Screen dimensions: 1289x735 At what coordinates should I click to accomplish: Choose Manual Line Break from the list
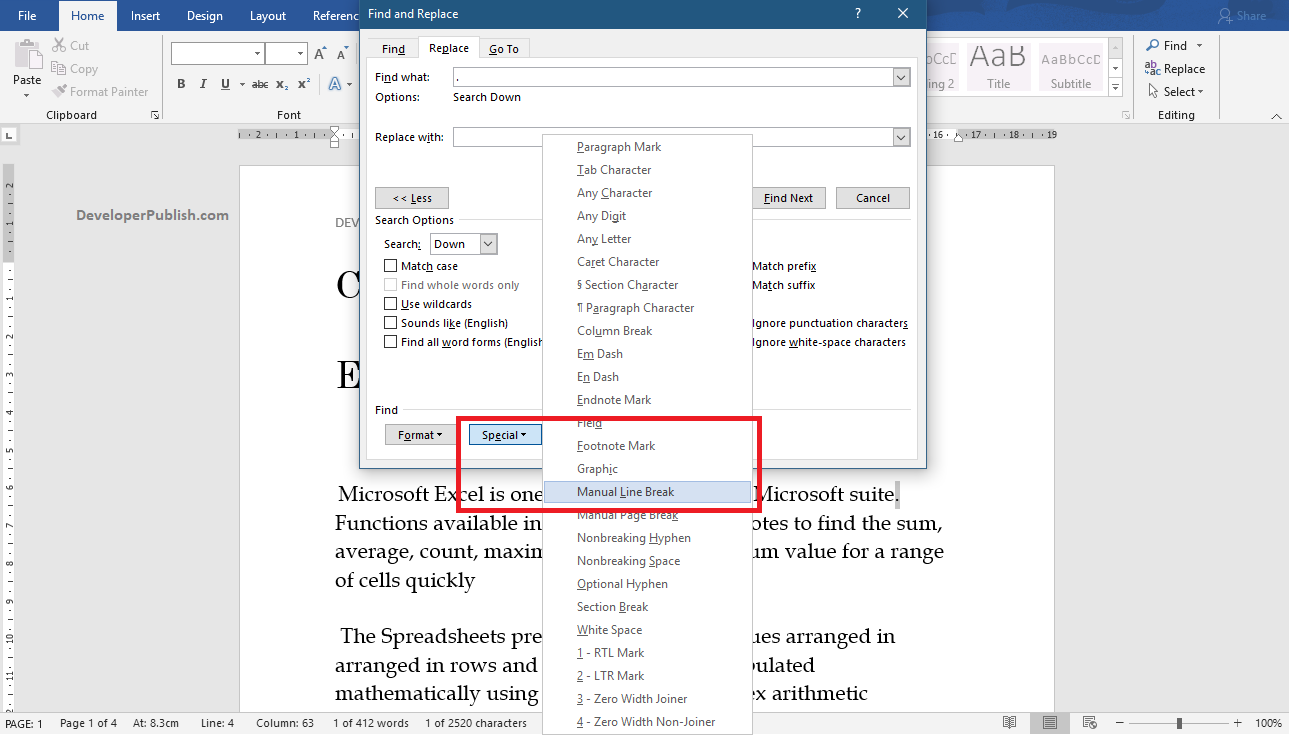click(627, 491)
